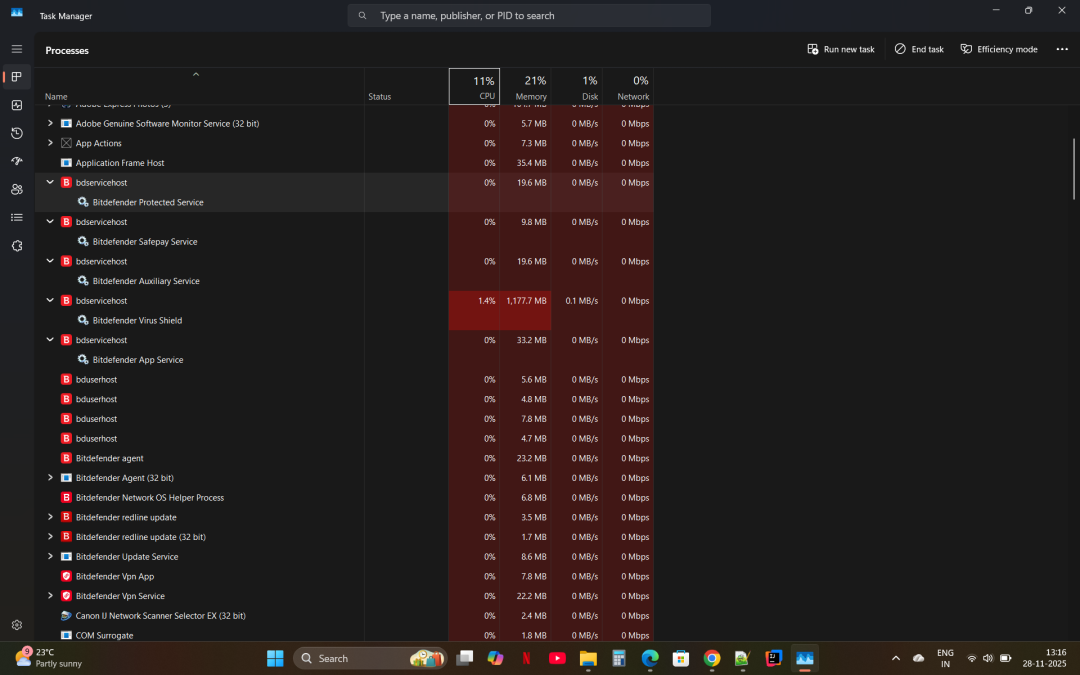Select the COM Surrogate process row
The height and width of the screenshot is (675, 1080).
coord(344,634)
